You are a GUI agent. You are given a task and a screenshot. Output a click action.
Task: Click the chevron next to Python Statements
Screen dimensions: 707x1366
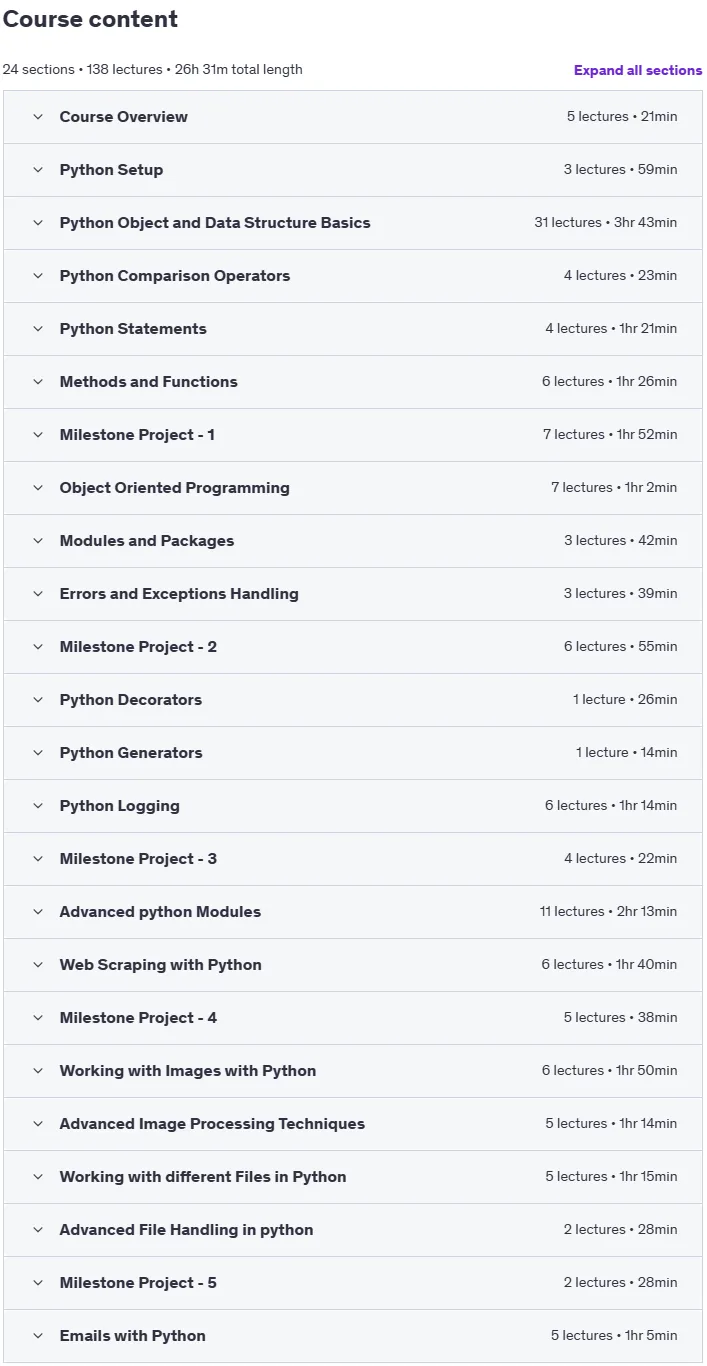point(38,329)
